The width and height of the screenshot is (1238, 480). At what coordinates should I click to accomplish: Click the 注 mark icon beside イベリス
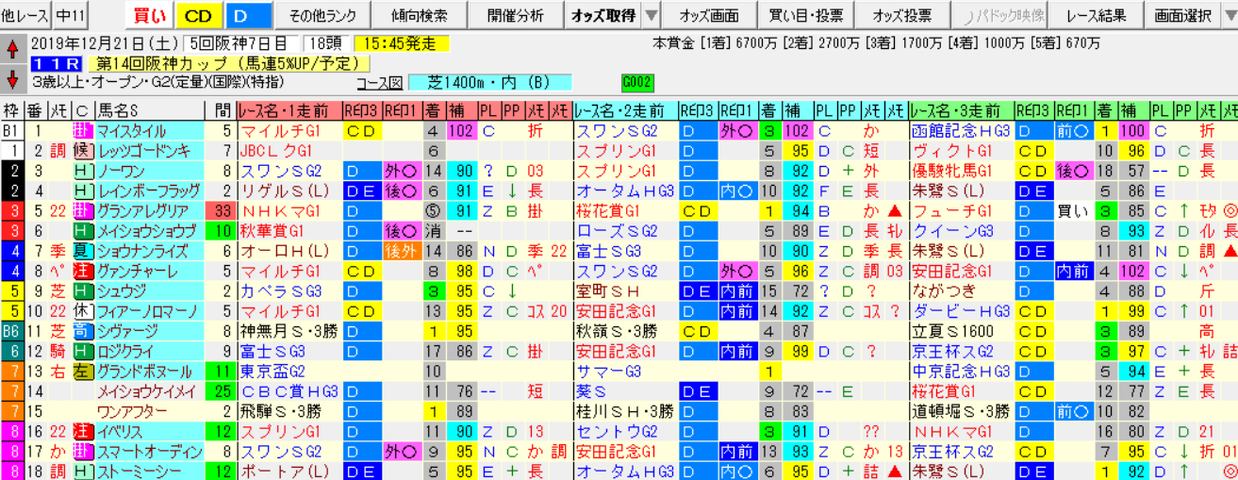(84, 430)
